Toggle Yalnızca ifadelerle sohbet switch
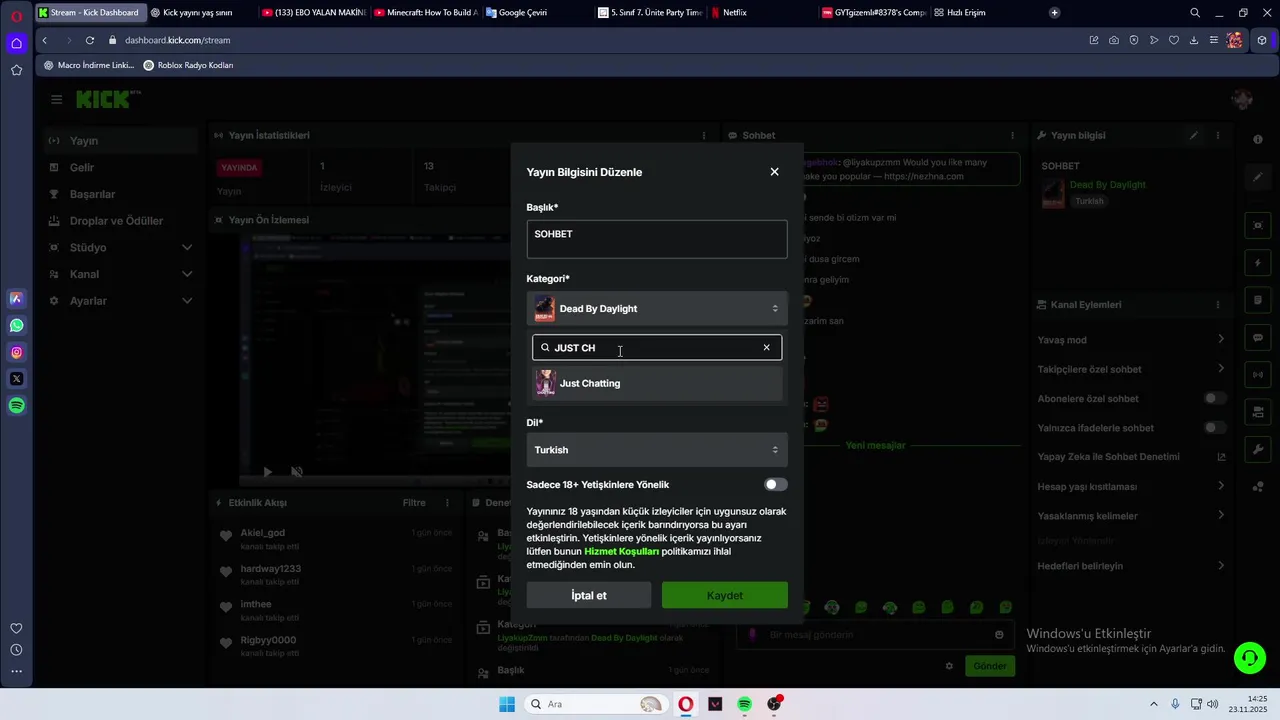The image size is (1280, 720). 1215,428
